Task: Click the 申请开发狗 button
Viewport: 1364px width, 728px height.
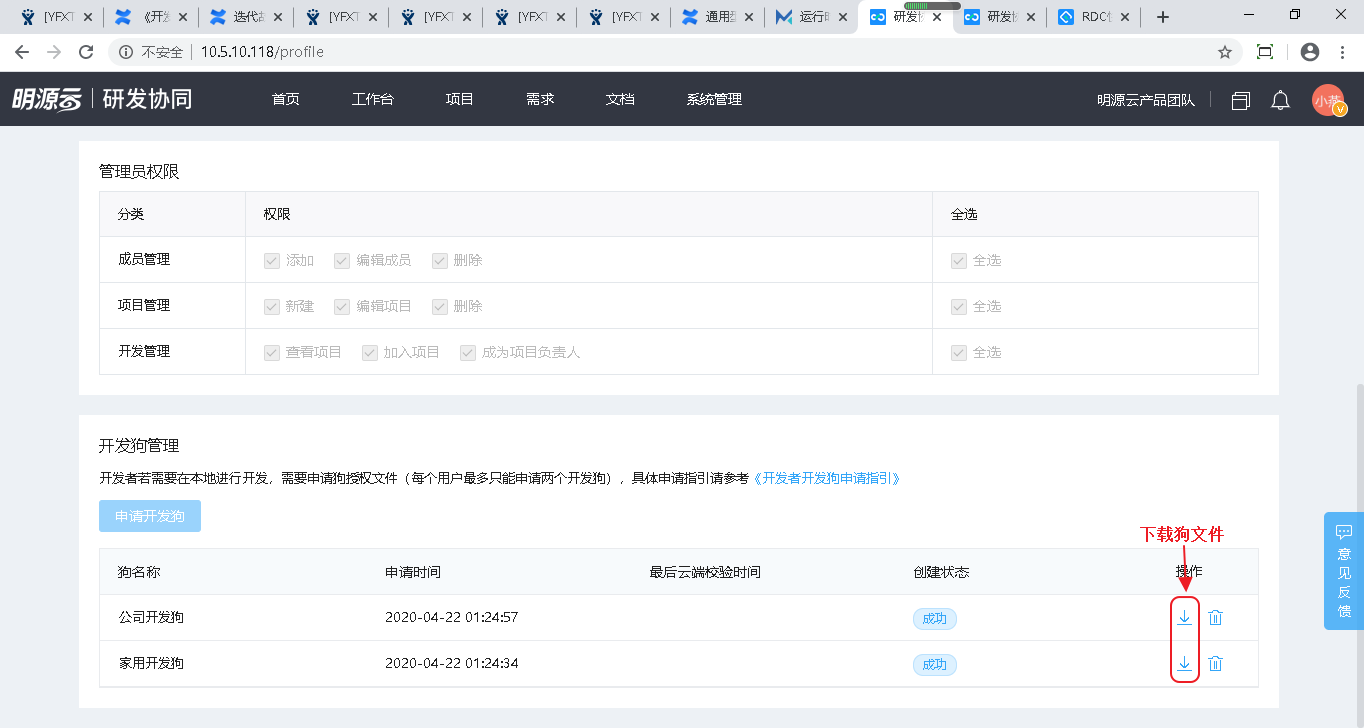Action: tap(150, 516)
